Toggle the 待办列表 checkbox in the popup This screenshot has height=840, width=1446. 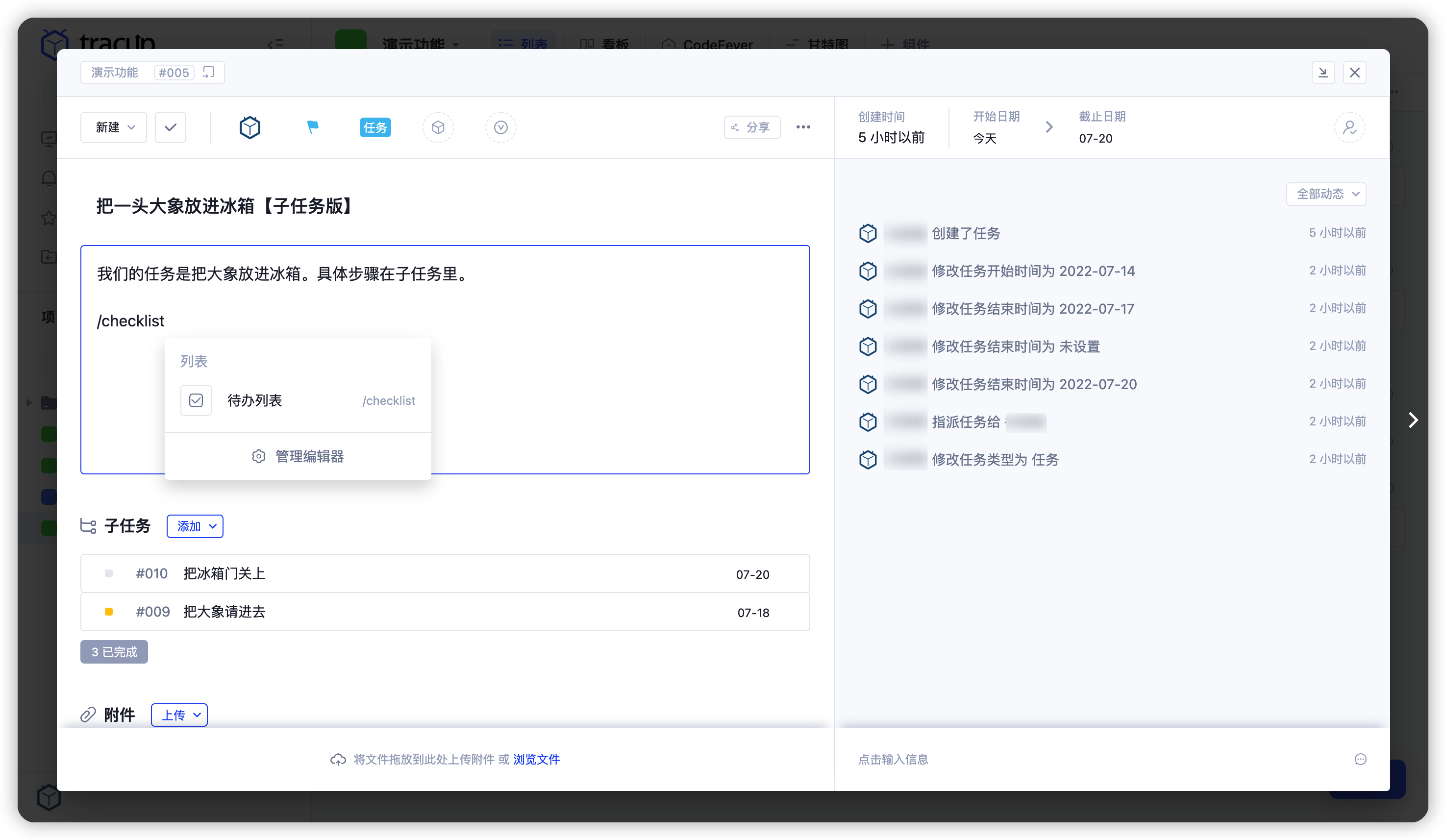[196, 400]
